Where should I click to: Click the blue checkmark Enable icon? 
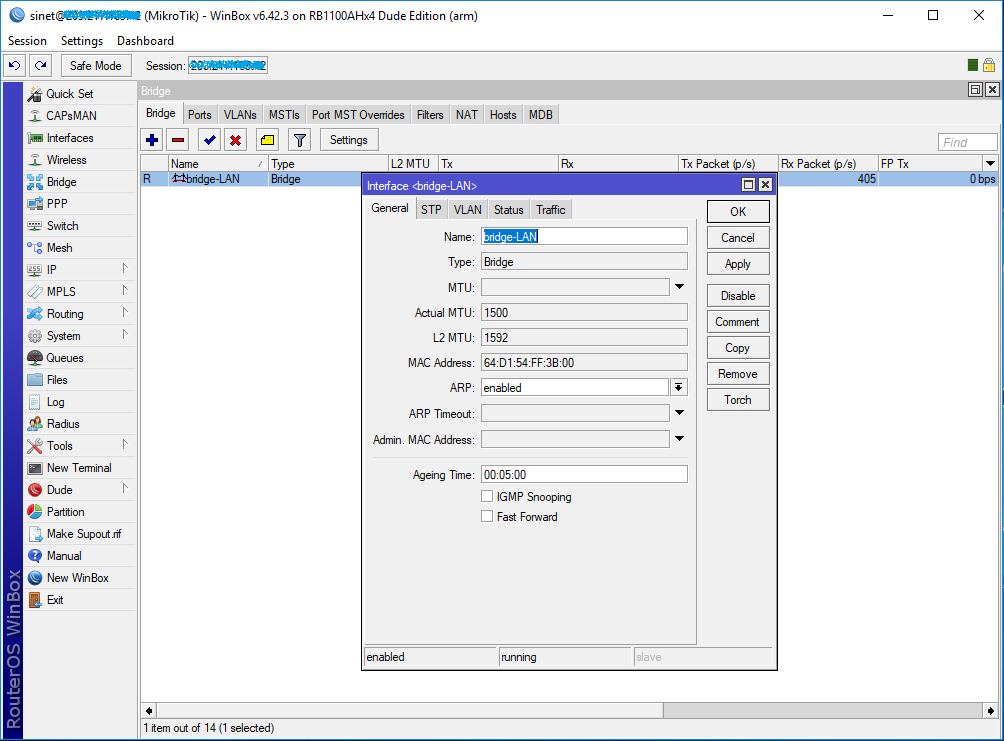(x=209, y=140)
